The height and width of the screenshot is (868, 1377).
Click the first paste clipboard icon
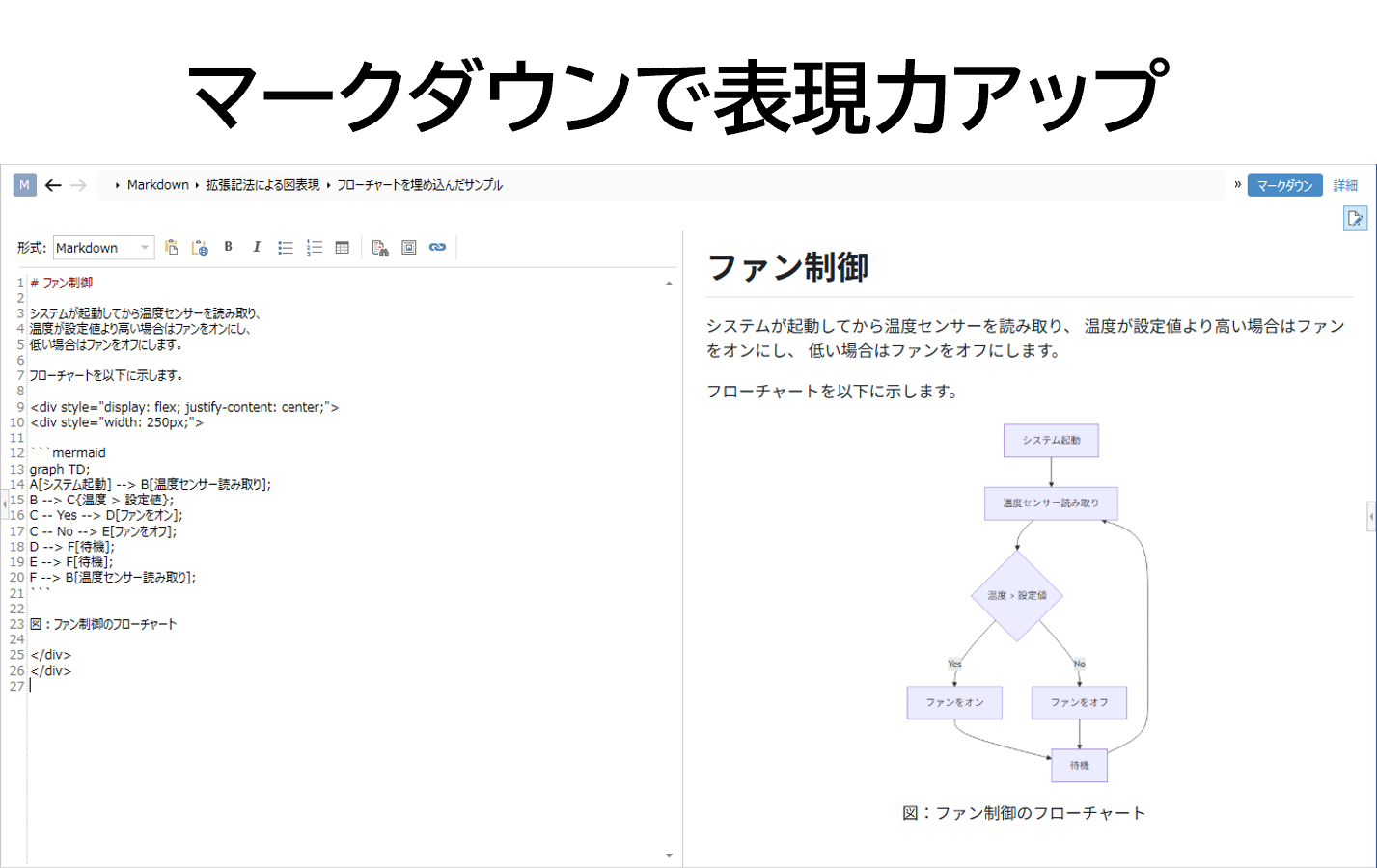[x=172, y=248]
